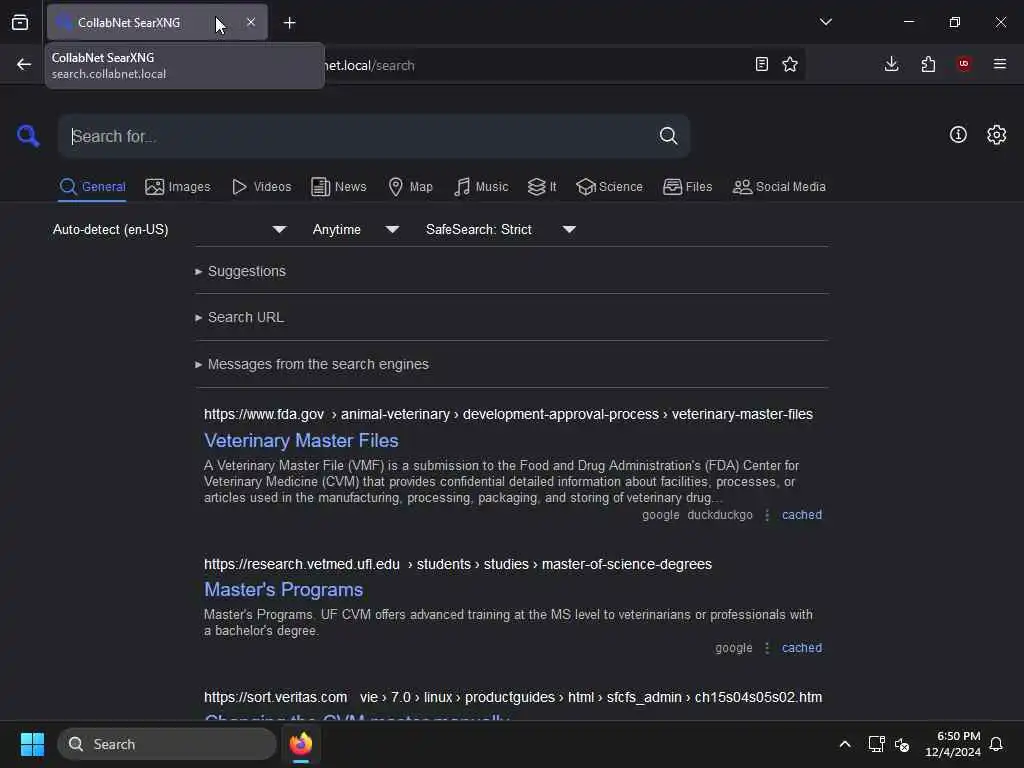The height and width of the screenshot is (768, 1024).
Task: Click 'google' label under Veterinary Master Files
Action: coord(661,515)
